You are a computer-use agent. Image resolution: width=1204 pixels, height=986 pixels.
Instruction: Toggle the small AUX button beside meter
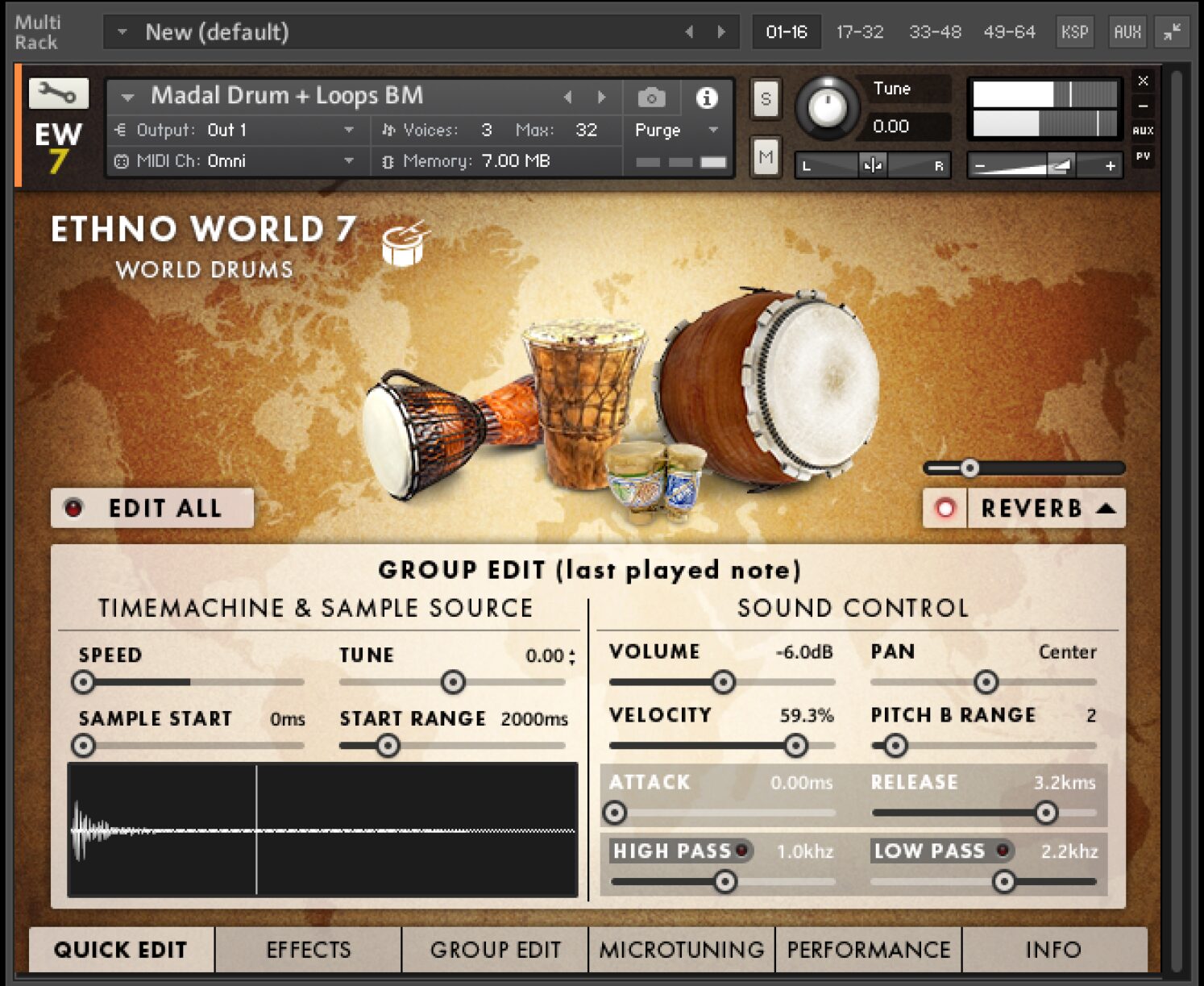click(x=1143, y=131)
